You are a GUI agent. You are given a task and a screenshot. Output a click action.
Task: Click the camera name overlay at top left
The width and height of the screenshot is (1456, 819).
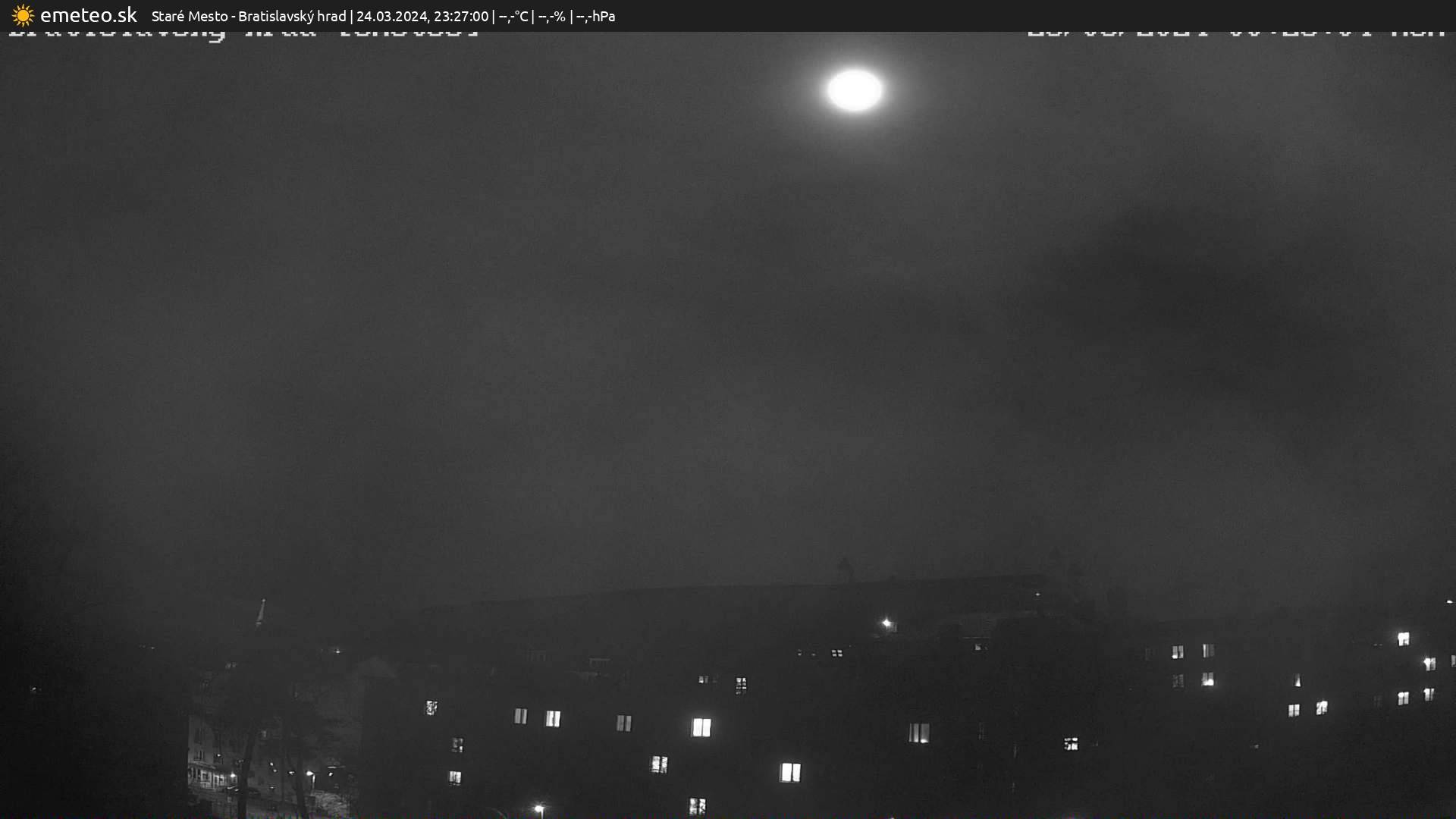pyautogui.click(x=243, y=33)
